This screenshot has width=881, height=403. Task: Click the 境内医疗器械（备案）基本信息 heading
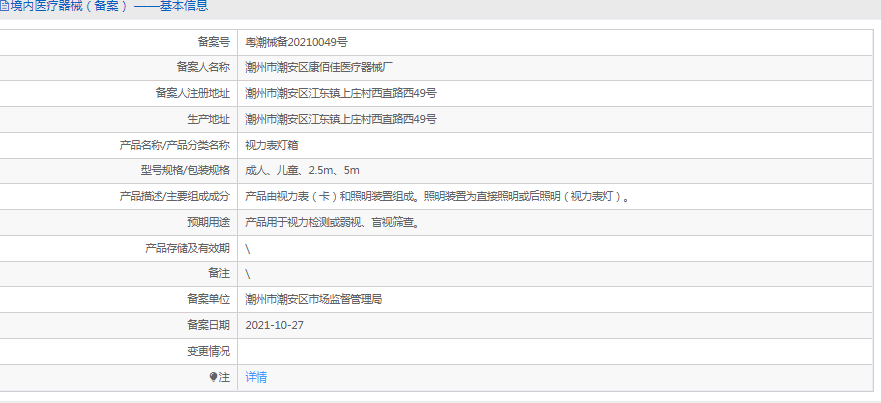110,7
